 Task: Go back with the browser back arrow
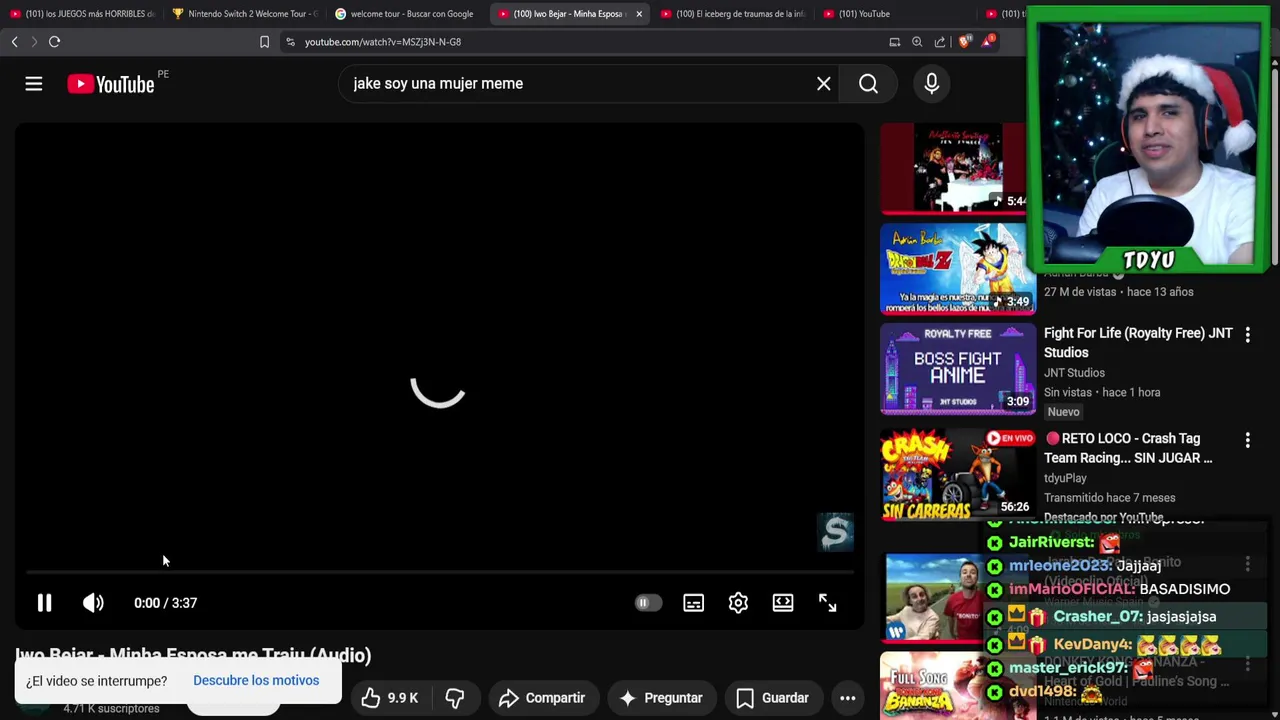[x=14, y=42]
